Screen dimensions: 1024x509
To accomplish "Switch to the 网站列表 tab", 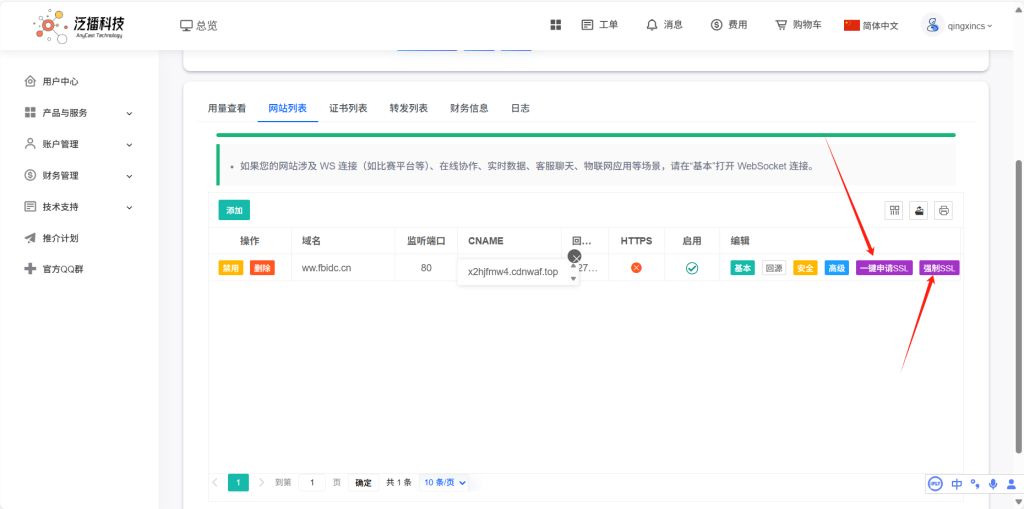I will (x=288, y=108).
